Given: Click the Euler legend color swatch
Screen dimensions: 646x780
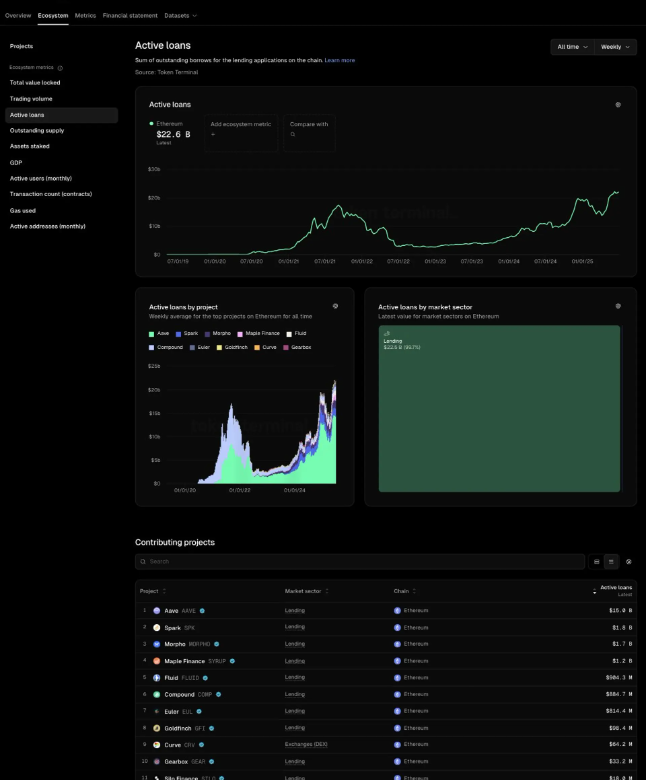Looking at the screenshot, I should click(x=192, y=348).
